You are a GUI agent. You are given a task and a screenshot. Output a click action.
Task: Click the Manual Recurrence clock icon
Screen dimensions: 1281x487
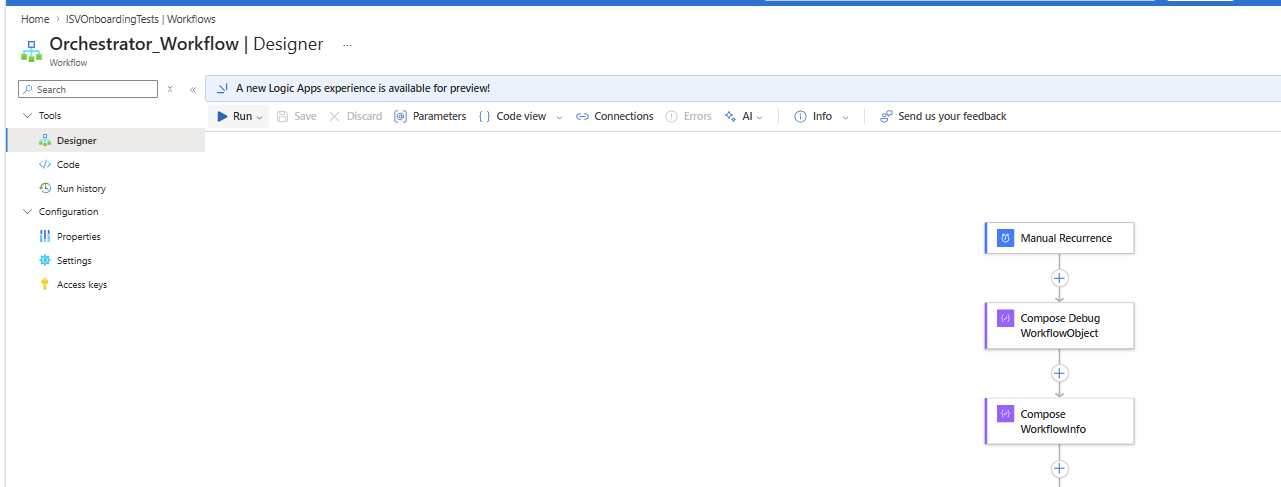1005,238
